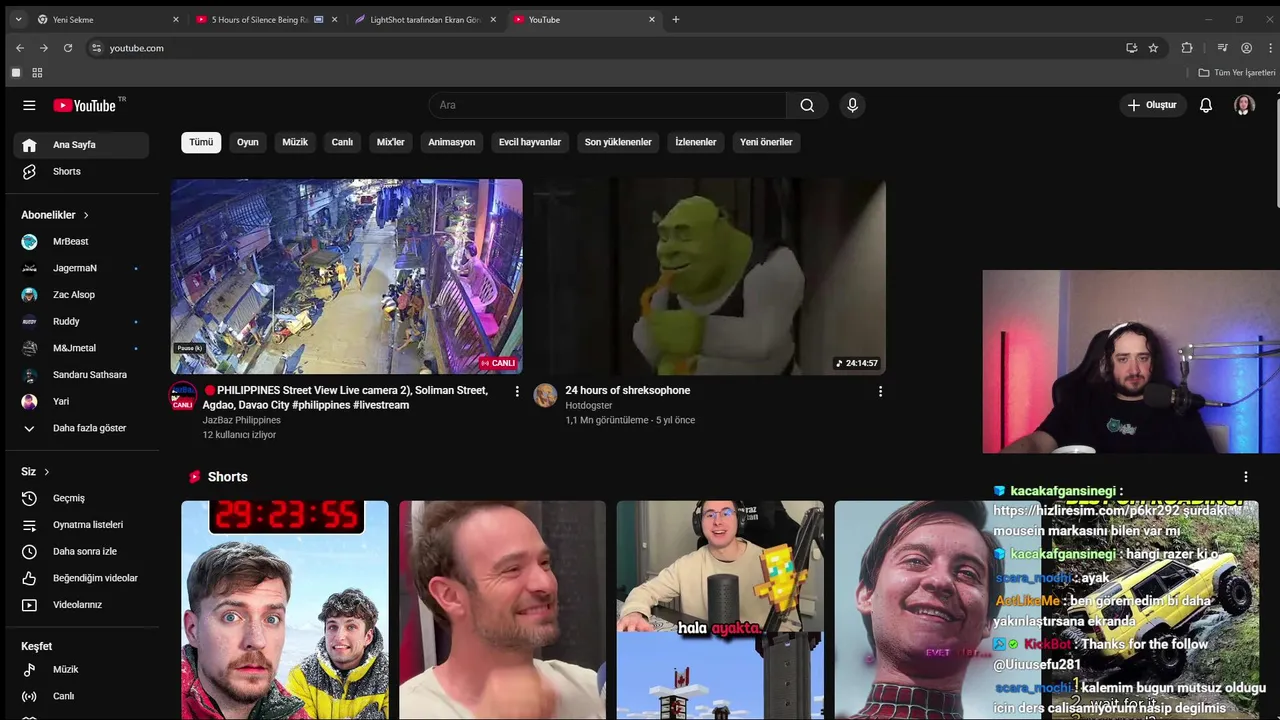Screen dimensions: 1280x720
Task: Click the search magnifier button
Action: coord(807,105)
